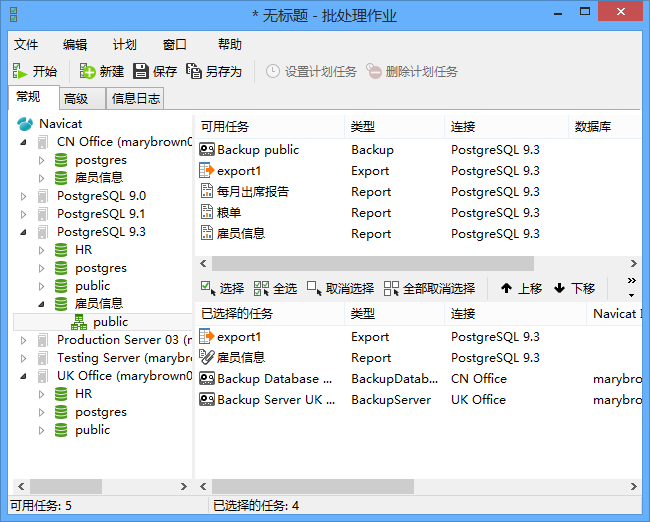Expand the Production Server 03 connection

point(24,340)
